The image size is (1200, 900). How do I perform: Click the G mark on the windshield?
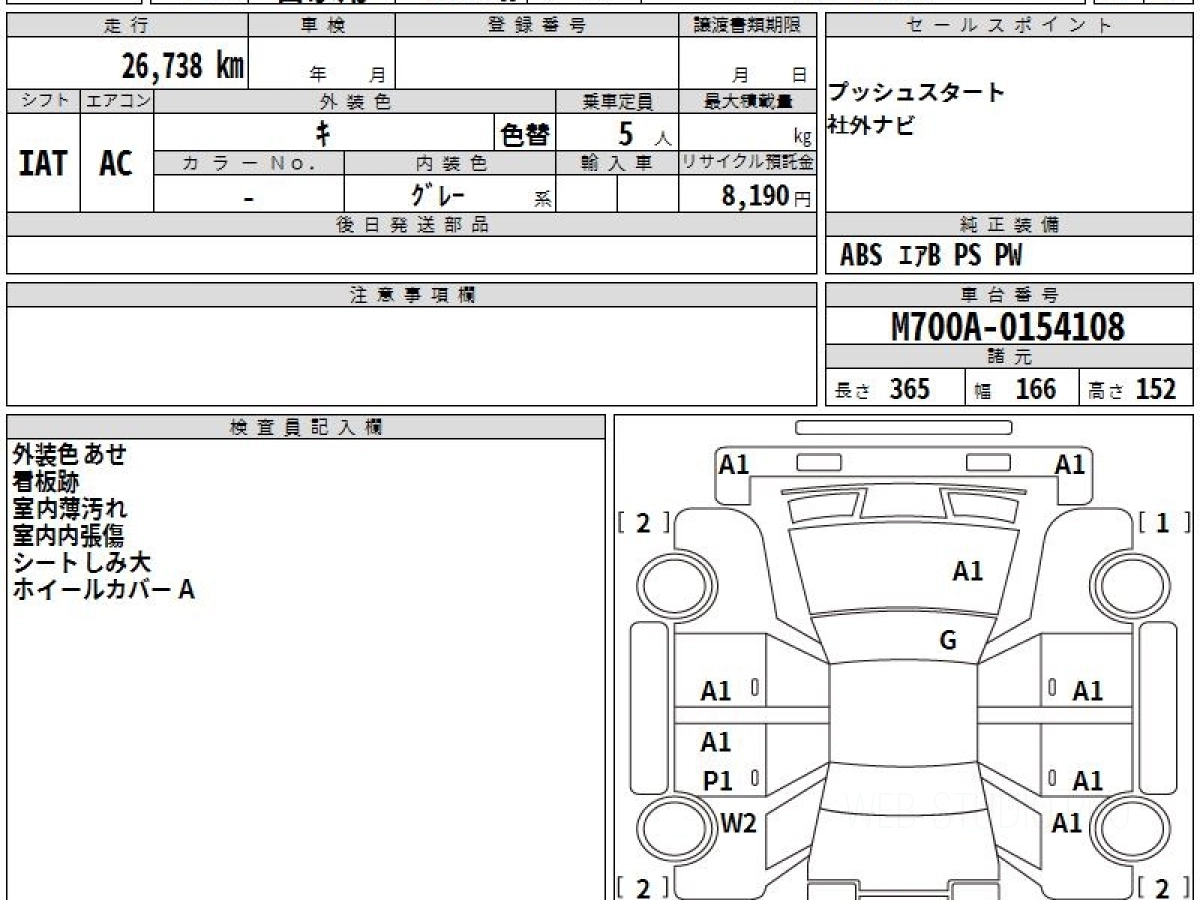click(x=948, y=641)
